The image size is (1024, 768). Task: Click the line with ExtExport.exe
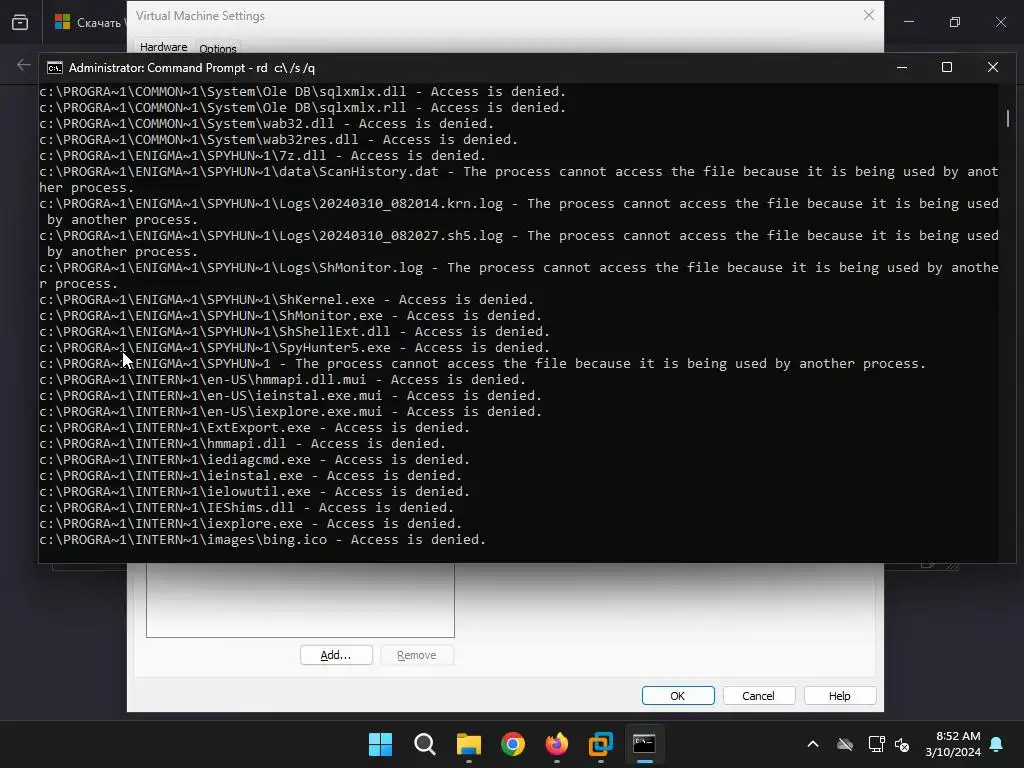255,427
